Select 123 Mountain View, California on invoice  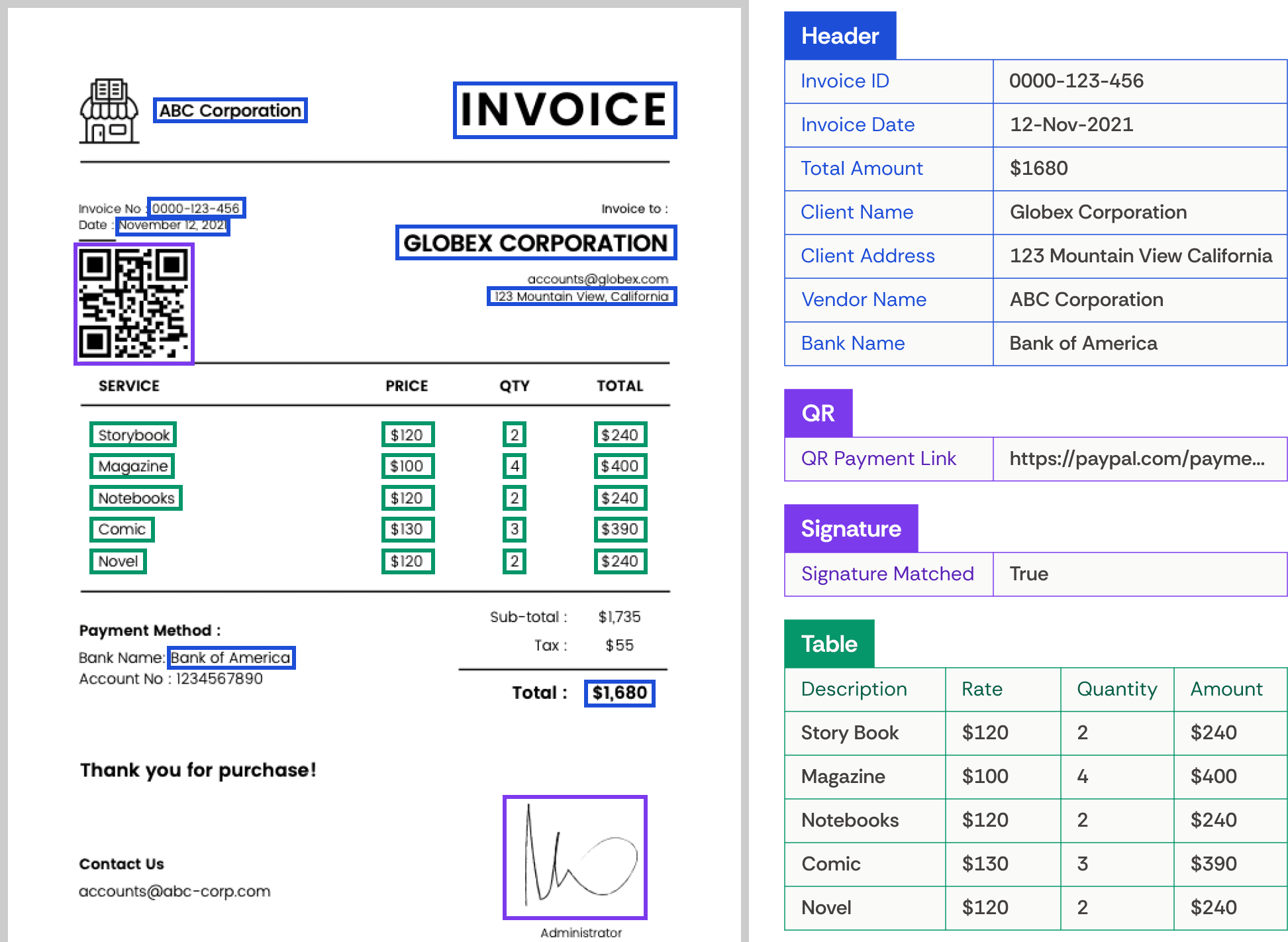(581, 296)
